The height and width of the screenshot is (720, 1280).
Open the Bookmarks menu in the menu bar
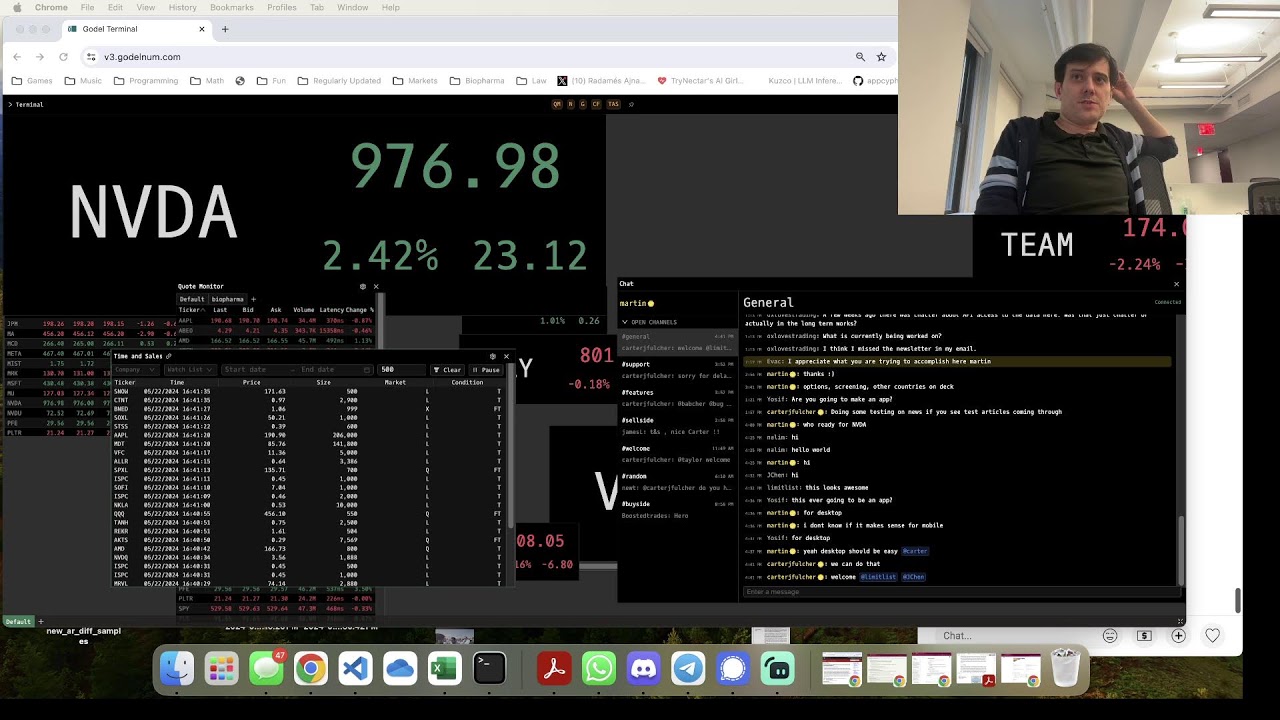(x=231, y=7)
